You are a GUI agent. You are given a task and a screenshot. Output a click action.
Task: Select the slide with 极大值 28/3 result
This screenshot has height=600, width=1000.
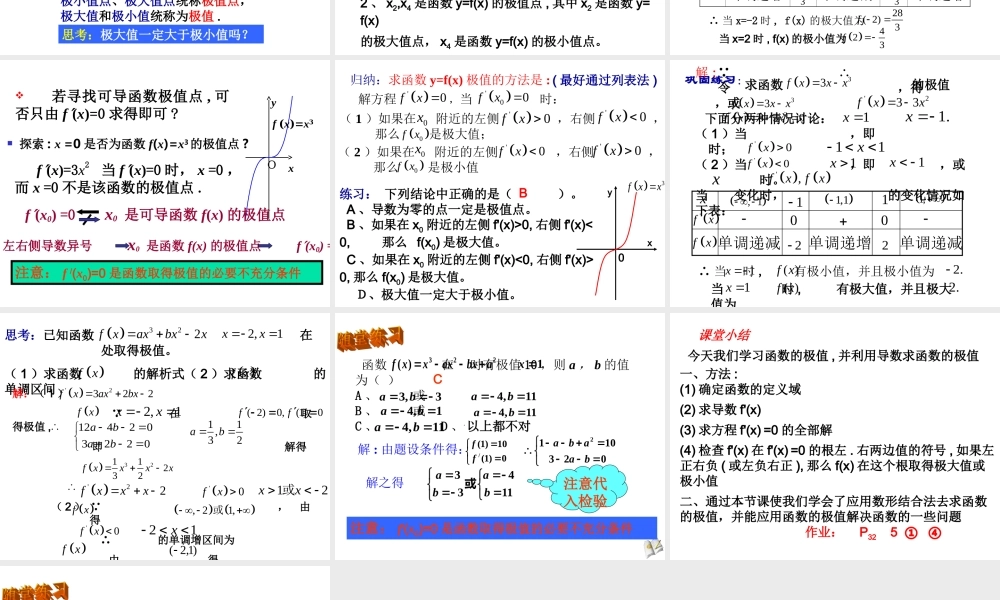pos(834,24)
